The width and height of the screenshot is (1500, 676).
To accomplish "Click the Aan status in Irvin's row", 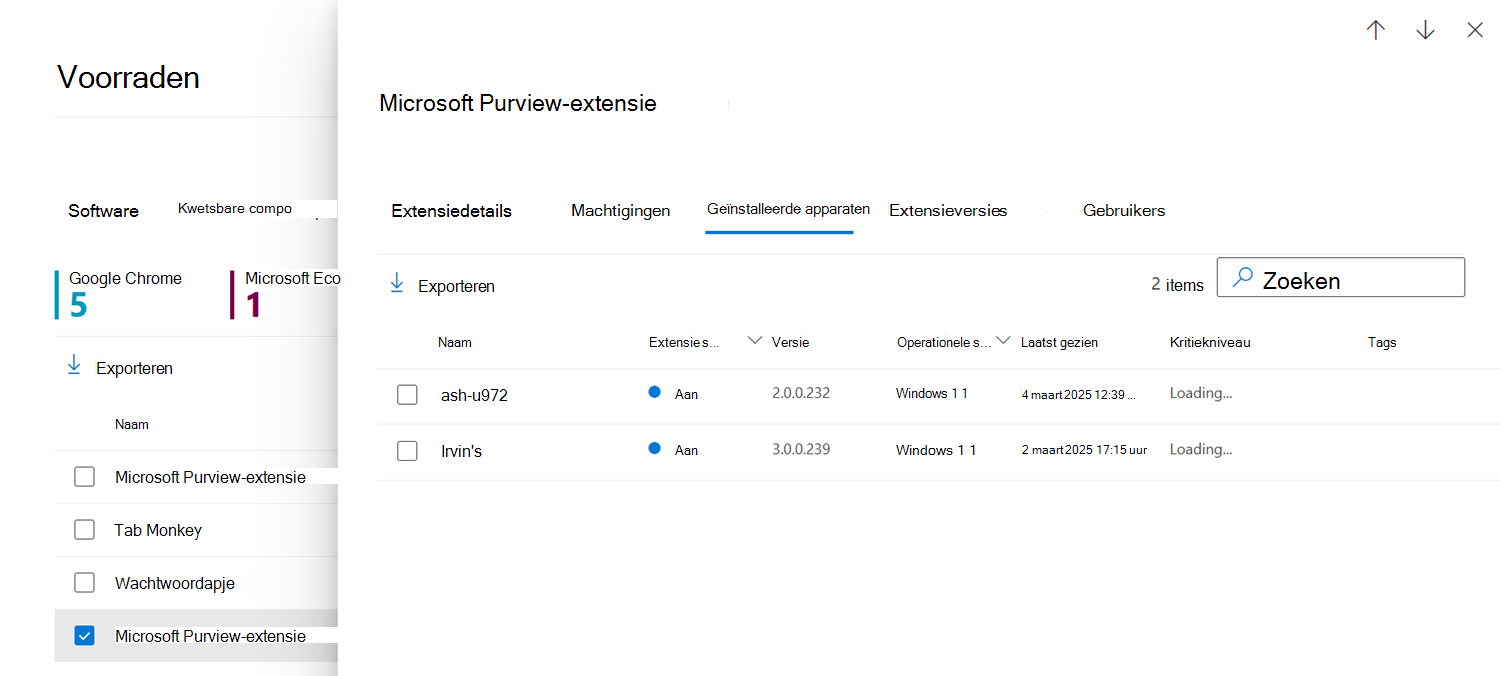I will [686, 450].
